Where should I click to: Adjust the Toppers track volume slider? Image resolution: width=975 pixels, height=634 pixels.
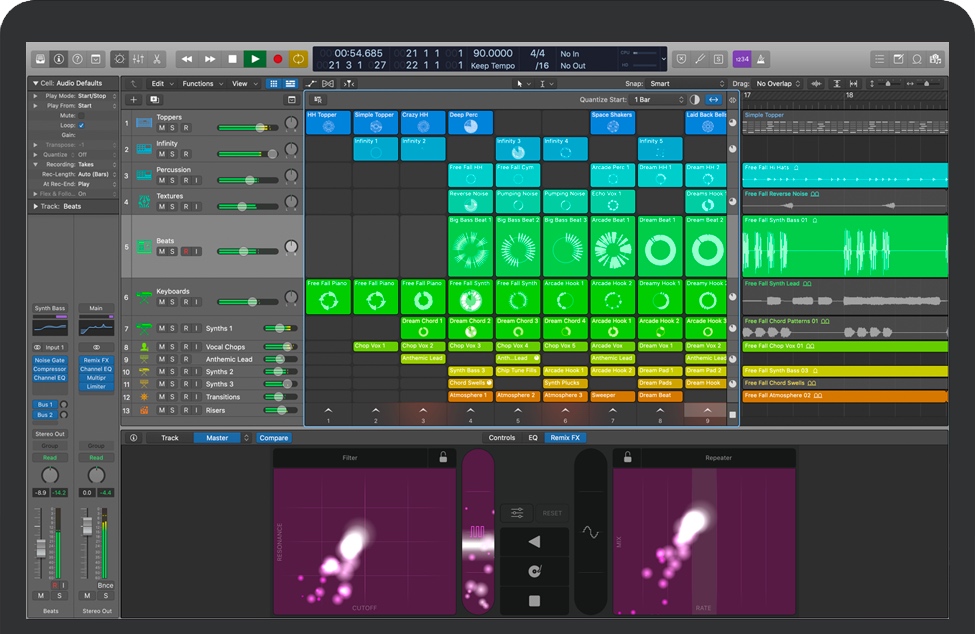(x=261, y=128)
